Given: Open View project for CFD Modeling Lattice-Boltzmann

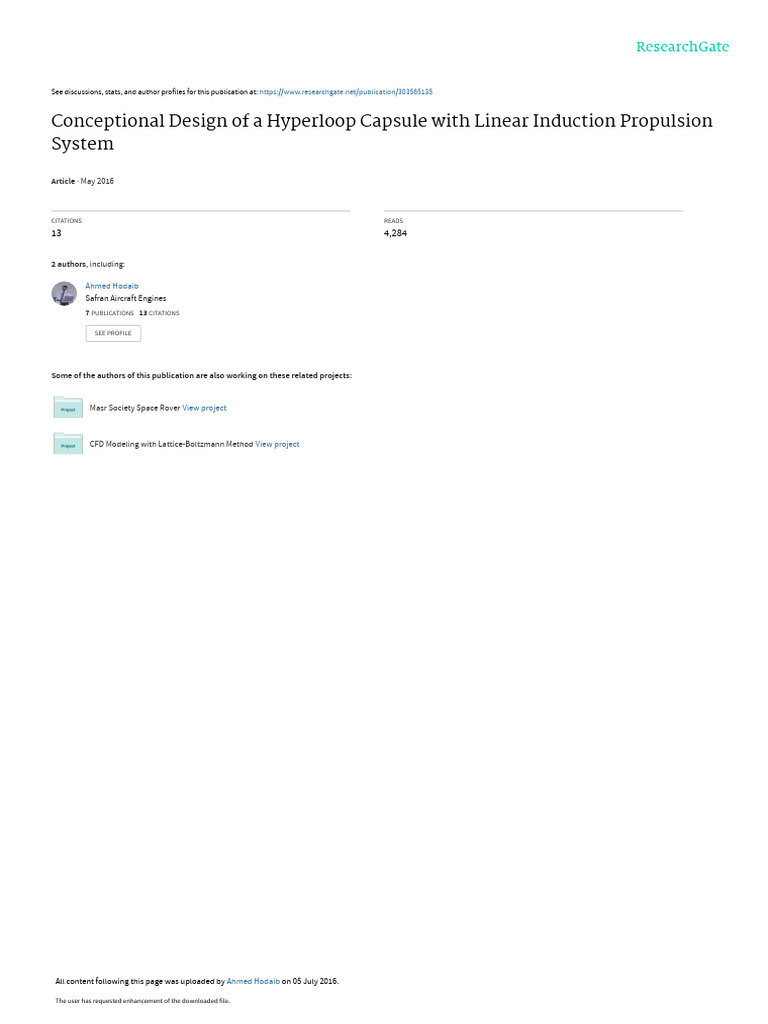Looking at the screenshot, I should [277, 444].
